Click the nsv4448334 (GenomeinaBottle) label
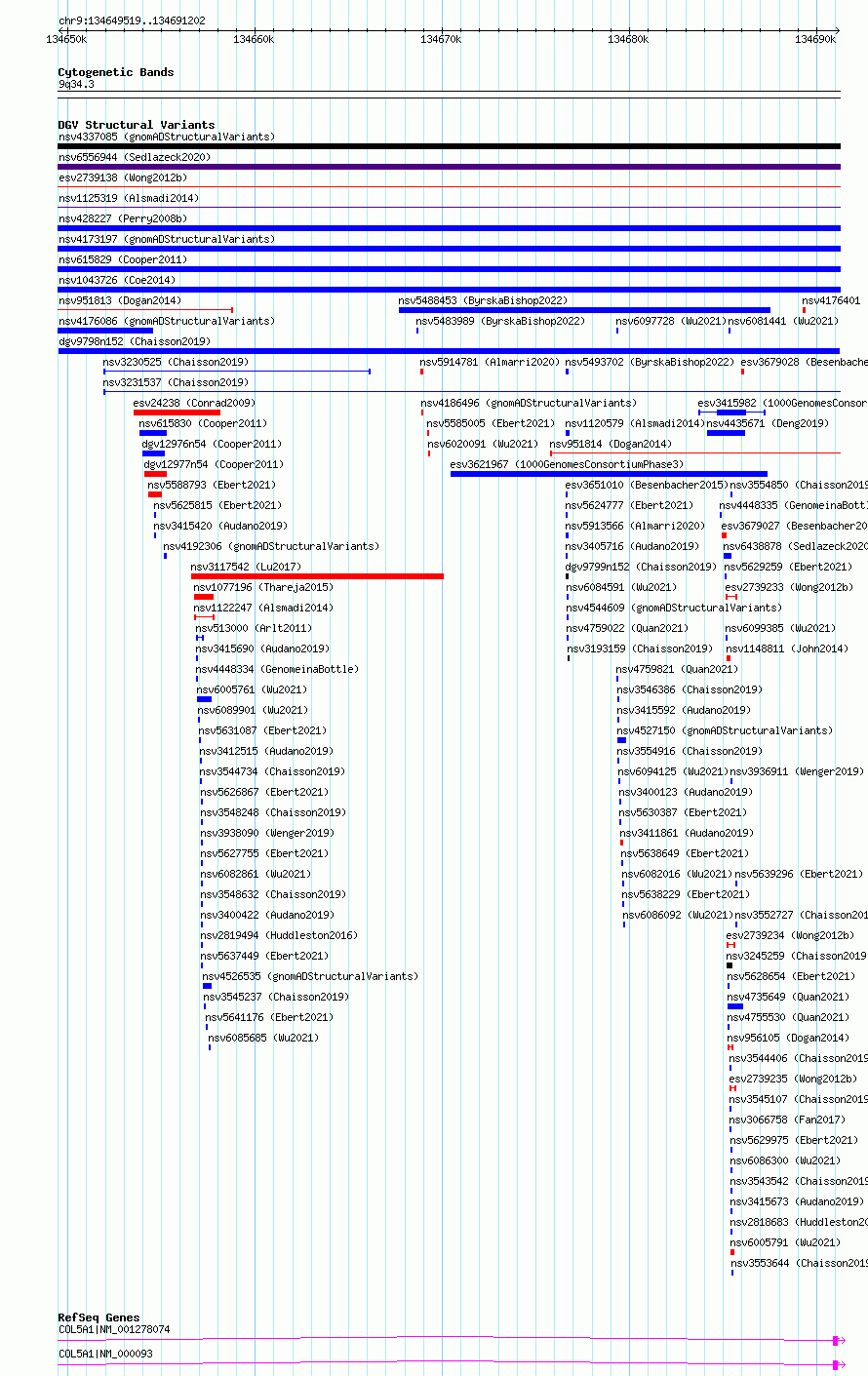The image size is (868, 1376). pyautogui.click(x=277, y=669)
